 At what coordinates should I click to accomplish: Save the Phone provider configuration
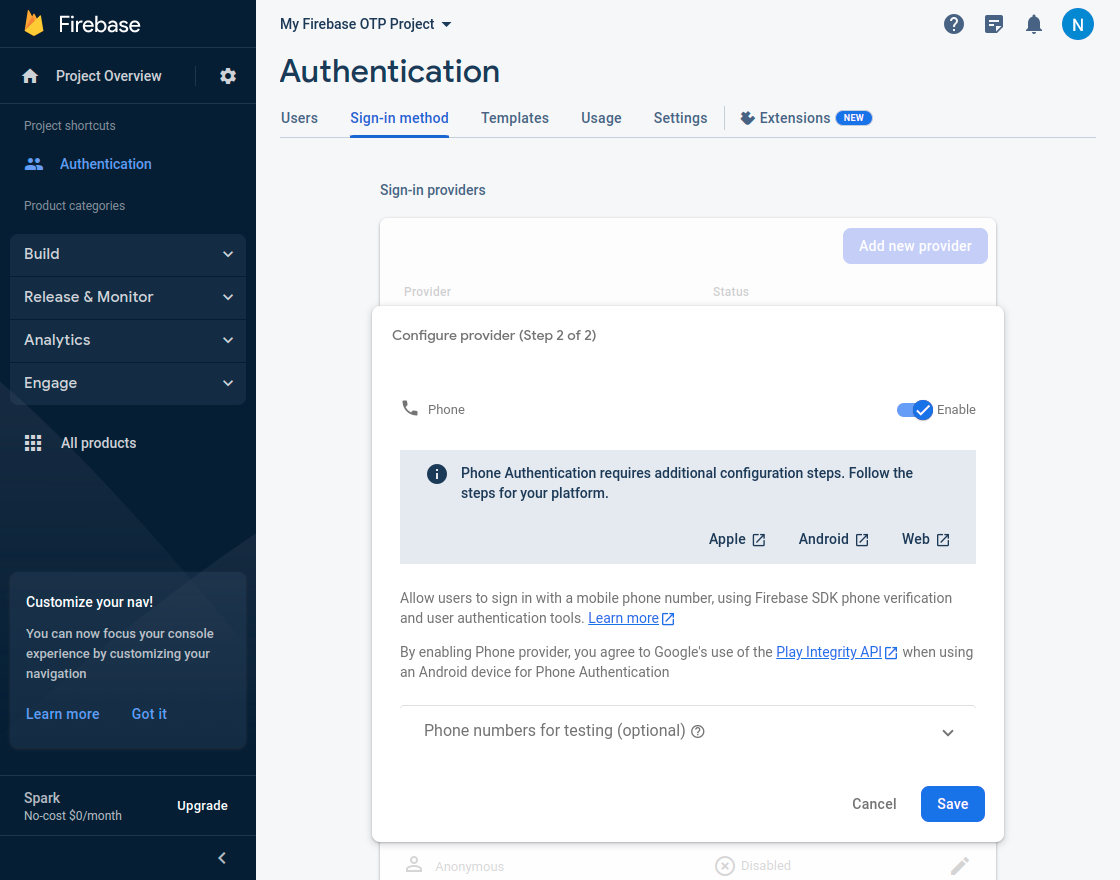[x=952, y=803]
